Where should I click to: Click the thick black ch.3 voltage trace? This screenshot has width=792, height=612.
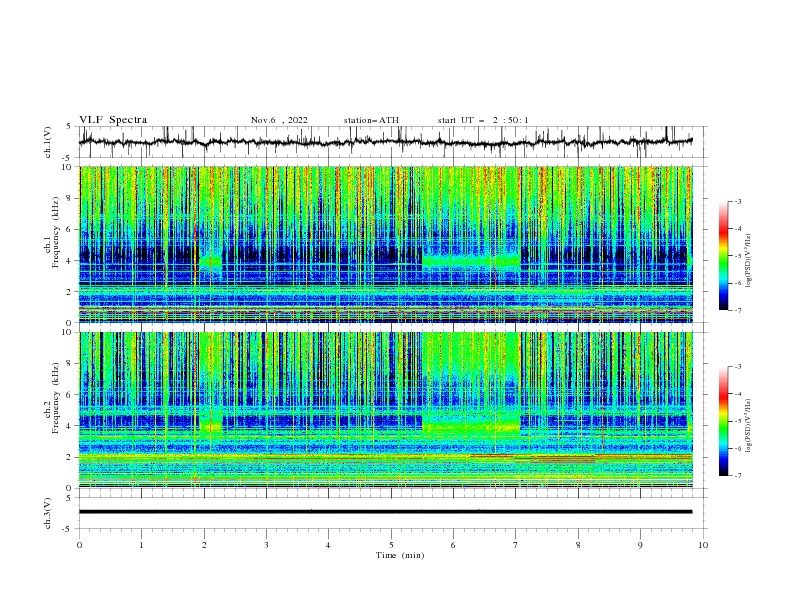(x=386, y=512)
